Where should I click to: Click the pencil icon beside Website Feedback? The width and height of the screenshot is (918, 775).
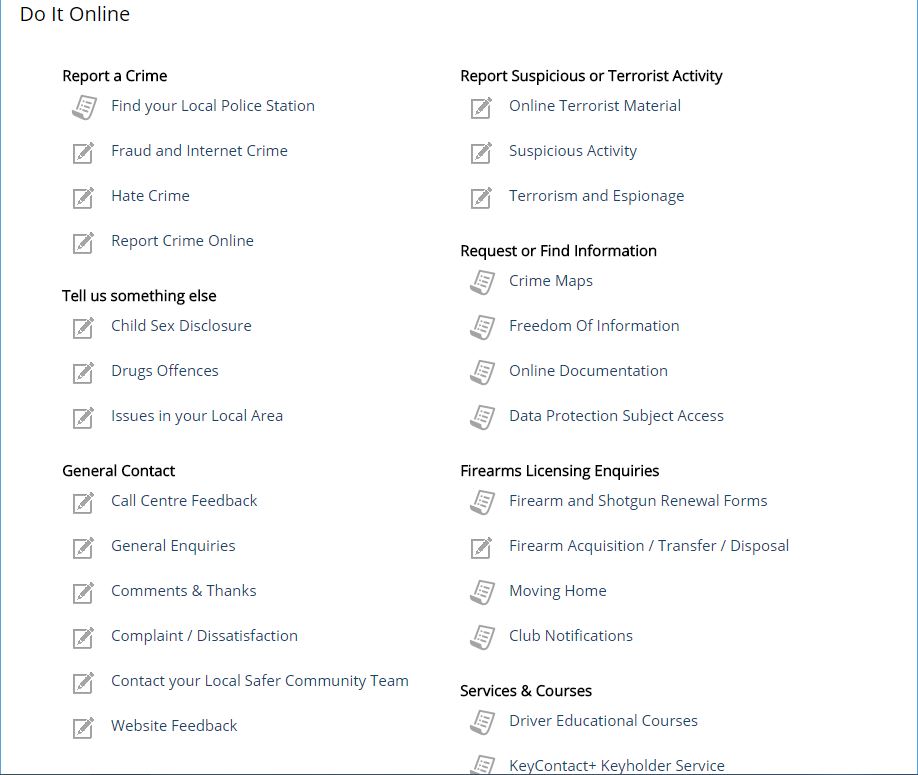coord(83,728)
